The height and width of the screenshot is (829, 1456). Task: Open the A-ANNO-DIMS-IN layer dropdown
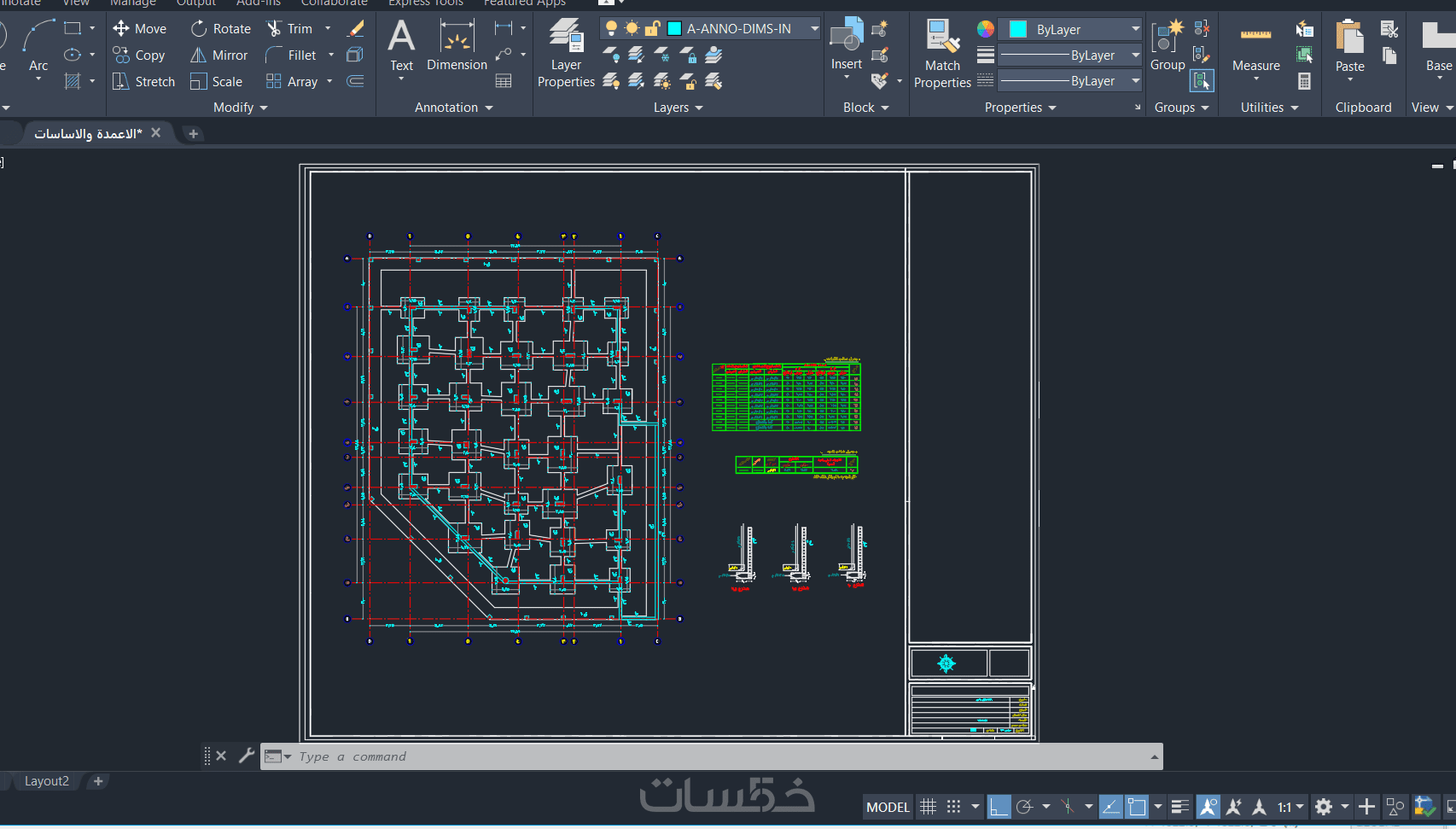coord(814,29)
